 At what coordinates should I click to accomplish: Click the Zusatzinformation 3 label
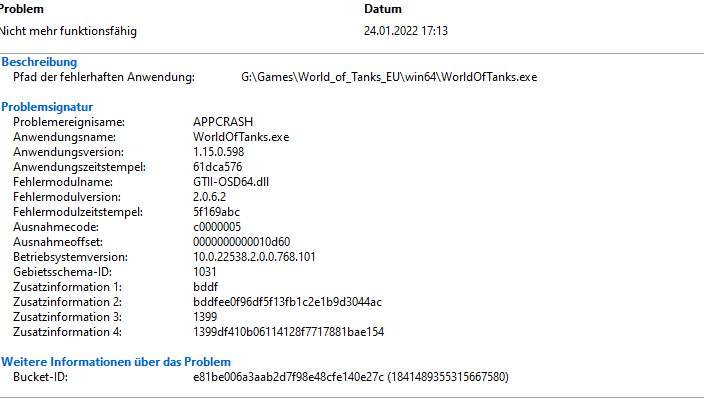pos(67,317)
